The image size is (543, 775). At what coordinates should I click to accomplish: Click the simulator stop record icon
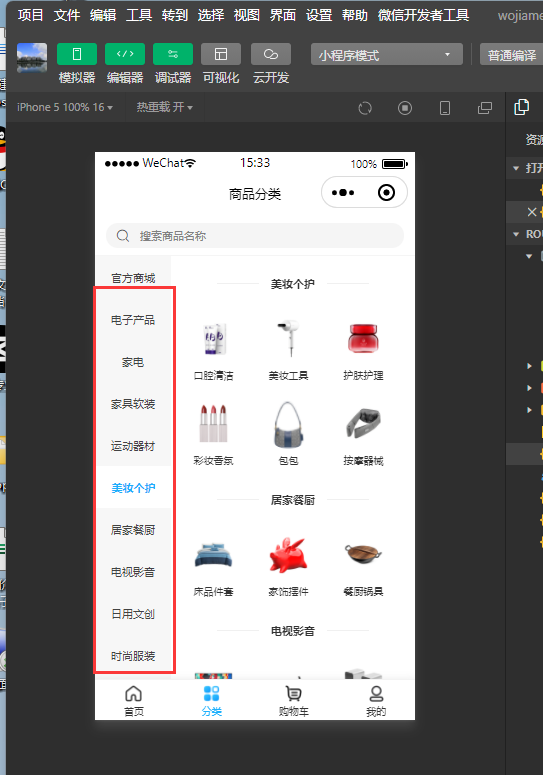tap(405, 108)
